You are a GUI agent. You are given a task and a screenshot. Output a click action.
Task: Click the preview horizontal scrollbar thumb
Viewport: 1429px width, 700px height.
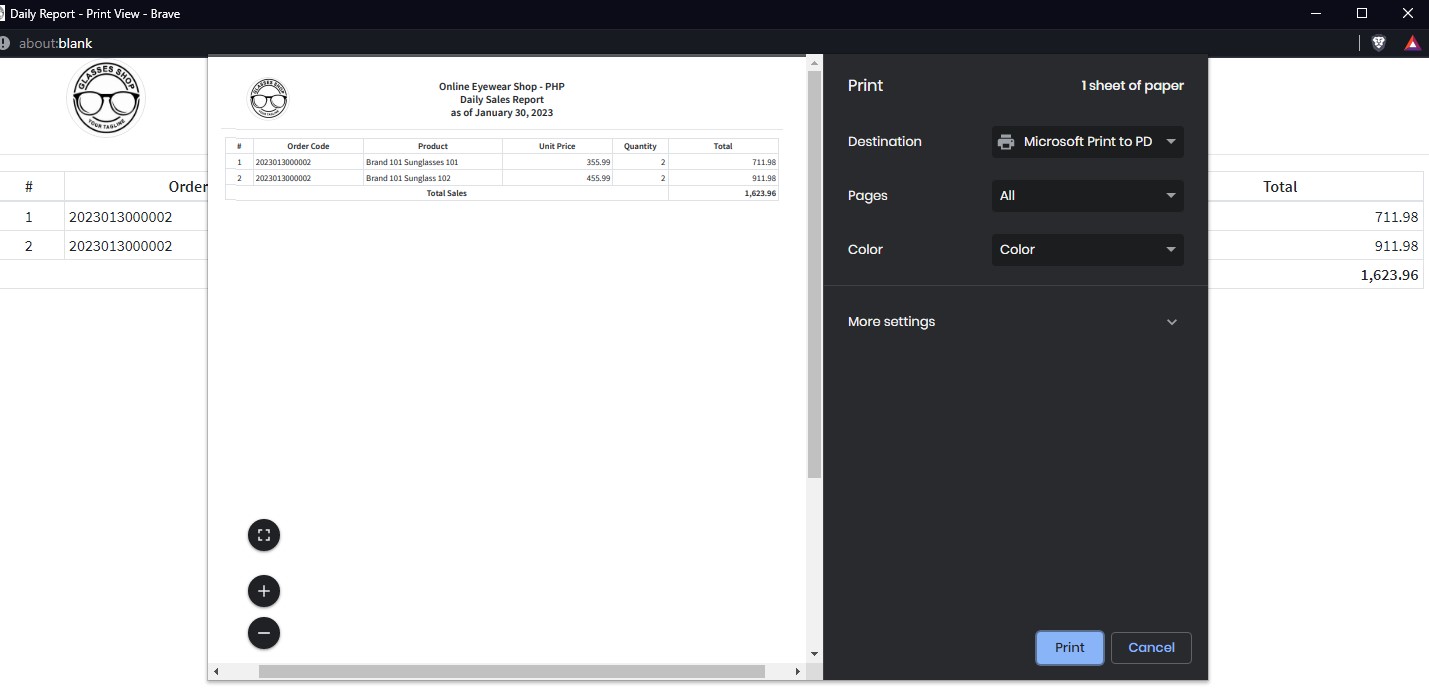511,672
